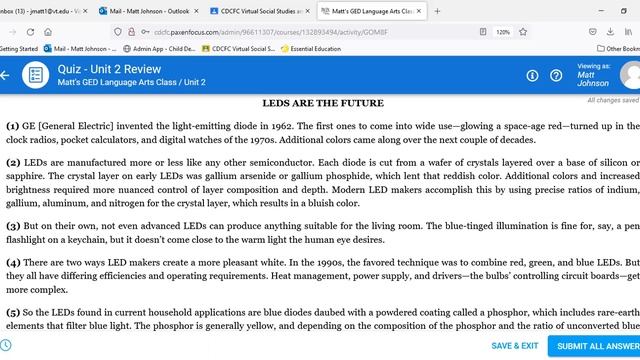
Task: Click the paragraph marker (1)
Action: click(x=13, y=126)
